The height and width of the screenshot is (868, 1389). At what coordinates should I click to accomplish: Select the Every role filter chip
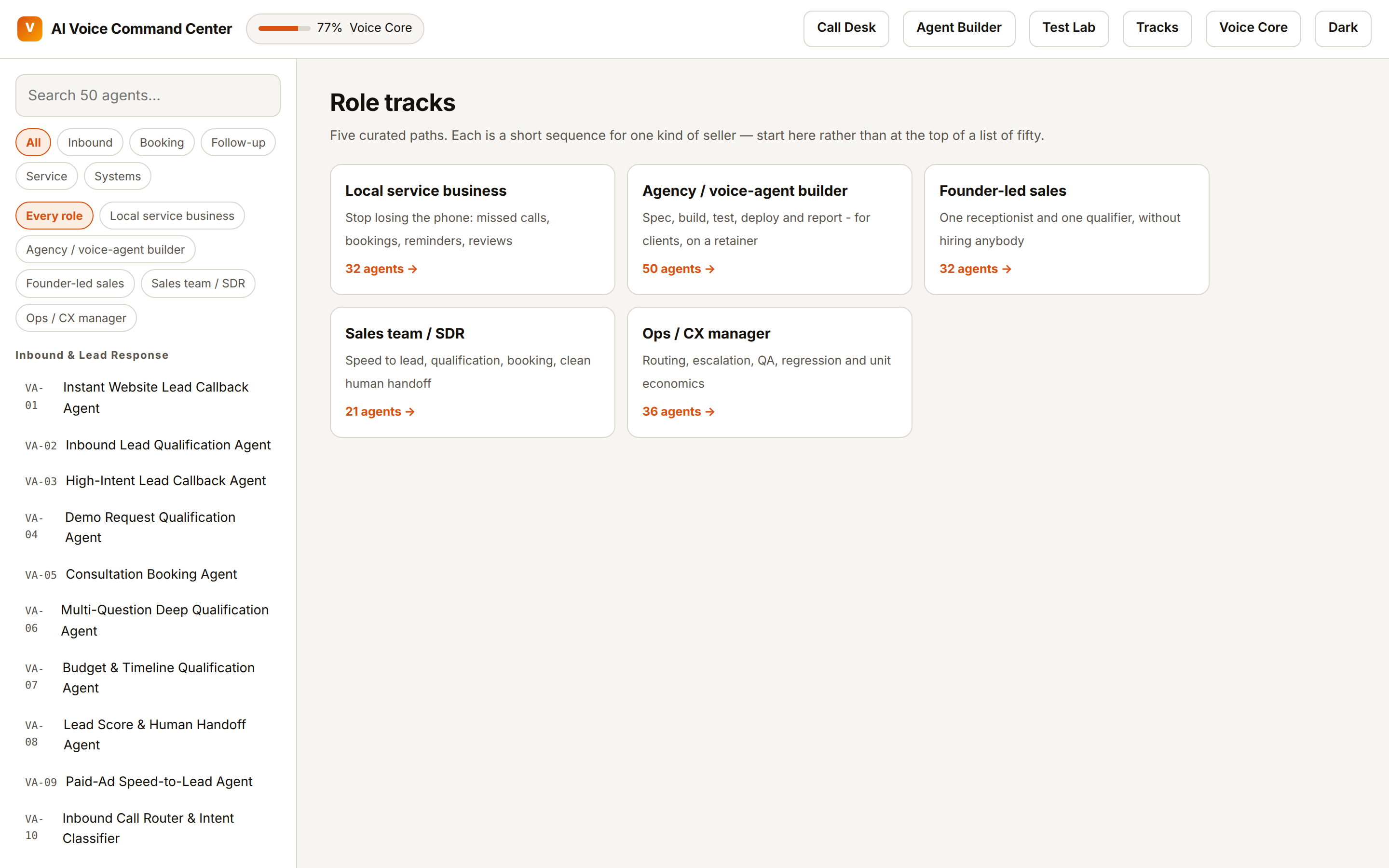tap(54, 216)
